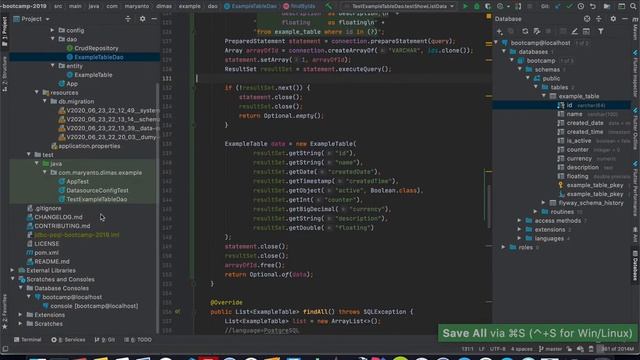Click the green Debug bug icon
This screenshot has width=640, height=360.
(x=476, y=6)
